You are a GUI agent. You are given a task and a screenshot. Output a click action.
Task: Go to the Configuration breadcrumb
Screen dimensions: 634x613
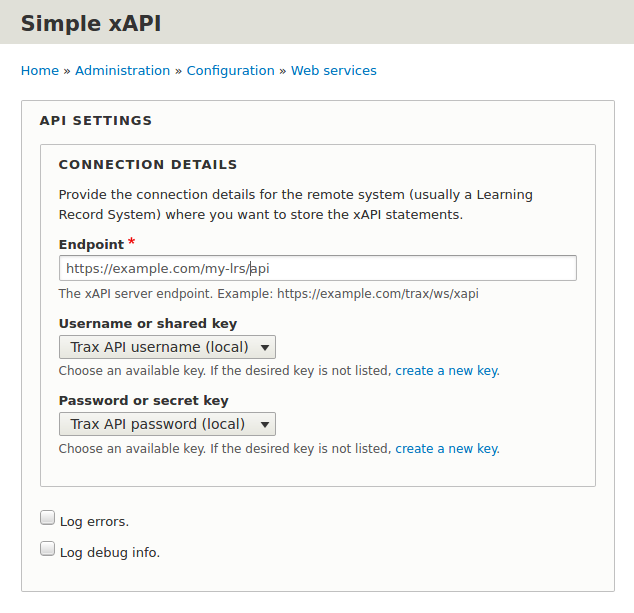tap(230, 71)
